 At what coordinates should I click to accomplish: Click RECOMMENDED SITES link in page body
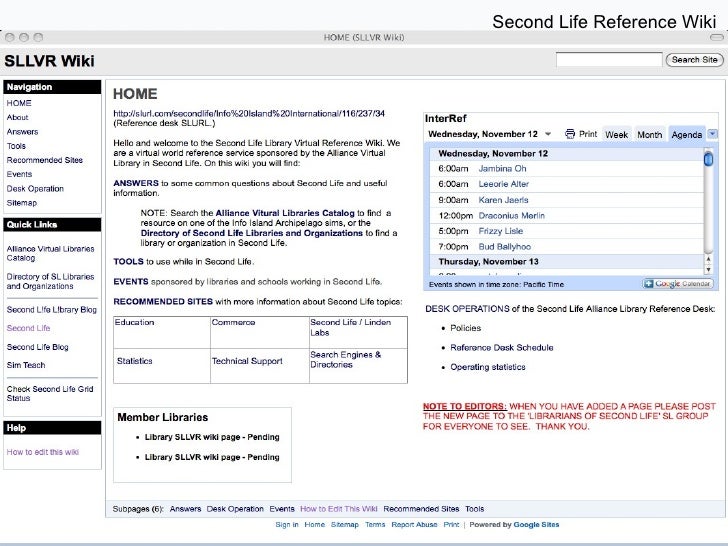click(x=162, y=301)
